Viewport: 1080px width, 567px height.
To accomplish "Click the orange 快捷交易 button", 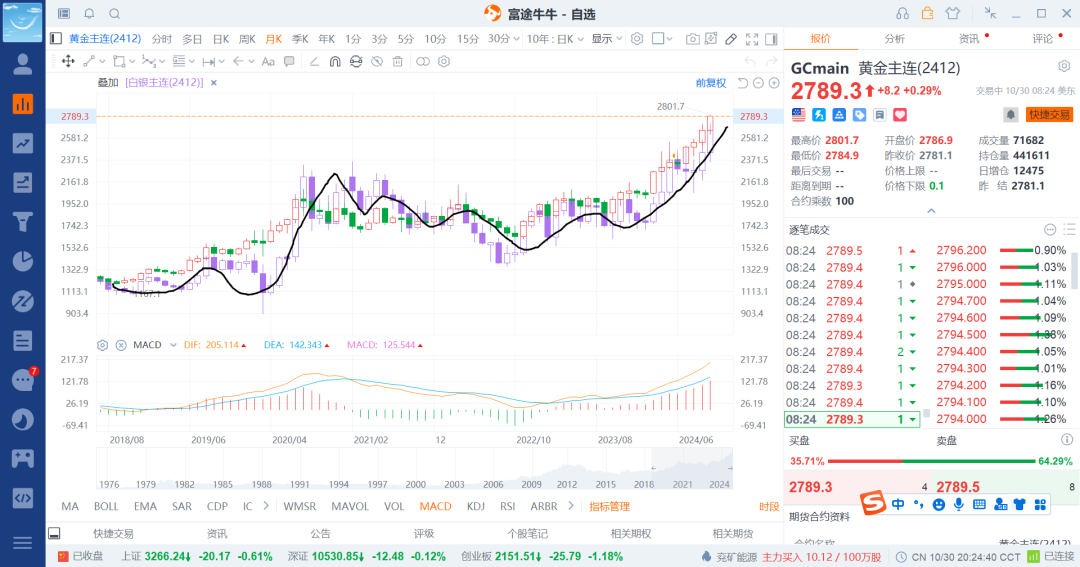I will pos(1048,114).
